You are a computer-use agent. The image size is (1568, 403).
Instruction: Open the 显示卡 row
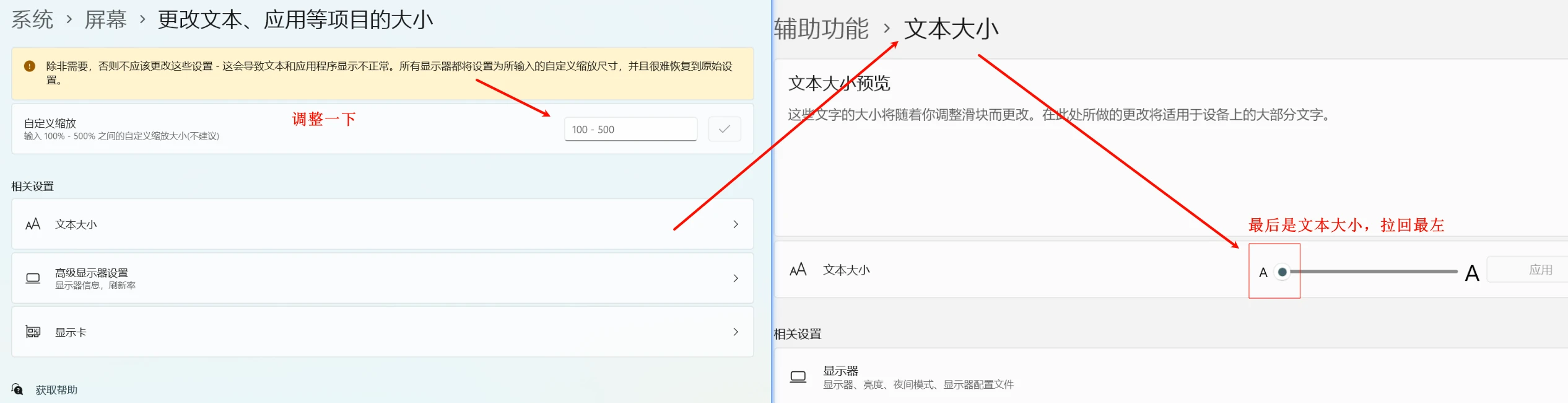[x=382, y=332]
